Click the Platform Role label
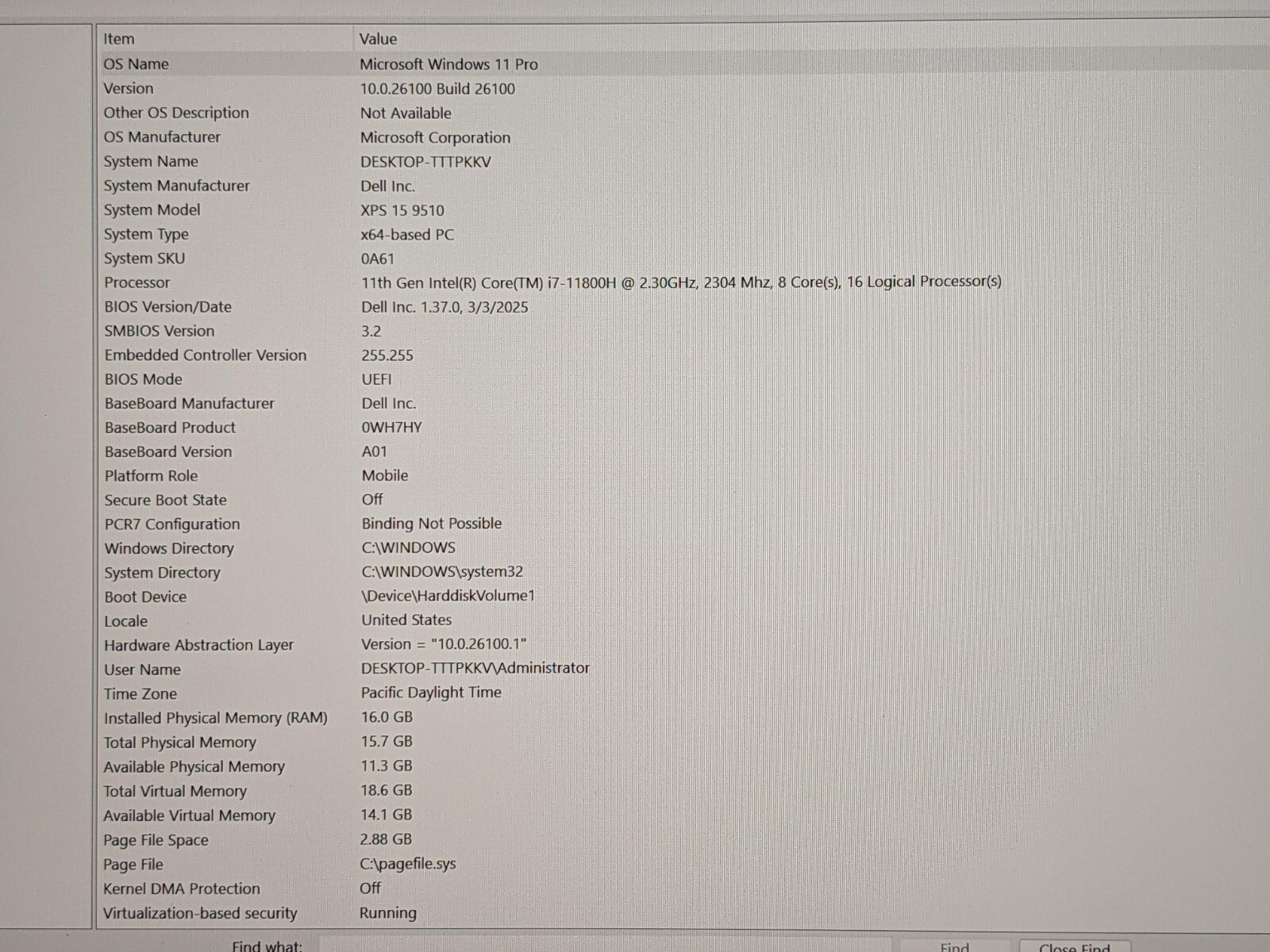1270x952 pixels. click(151, 476)
